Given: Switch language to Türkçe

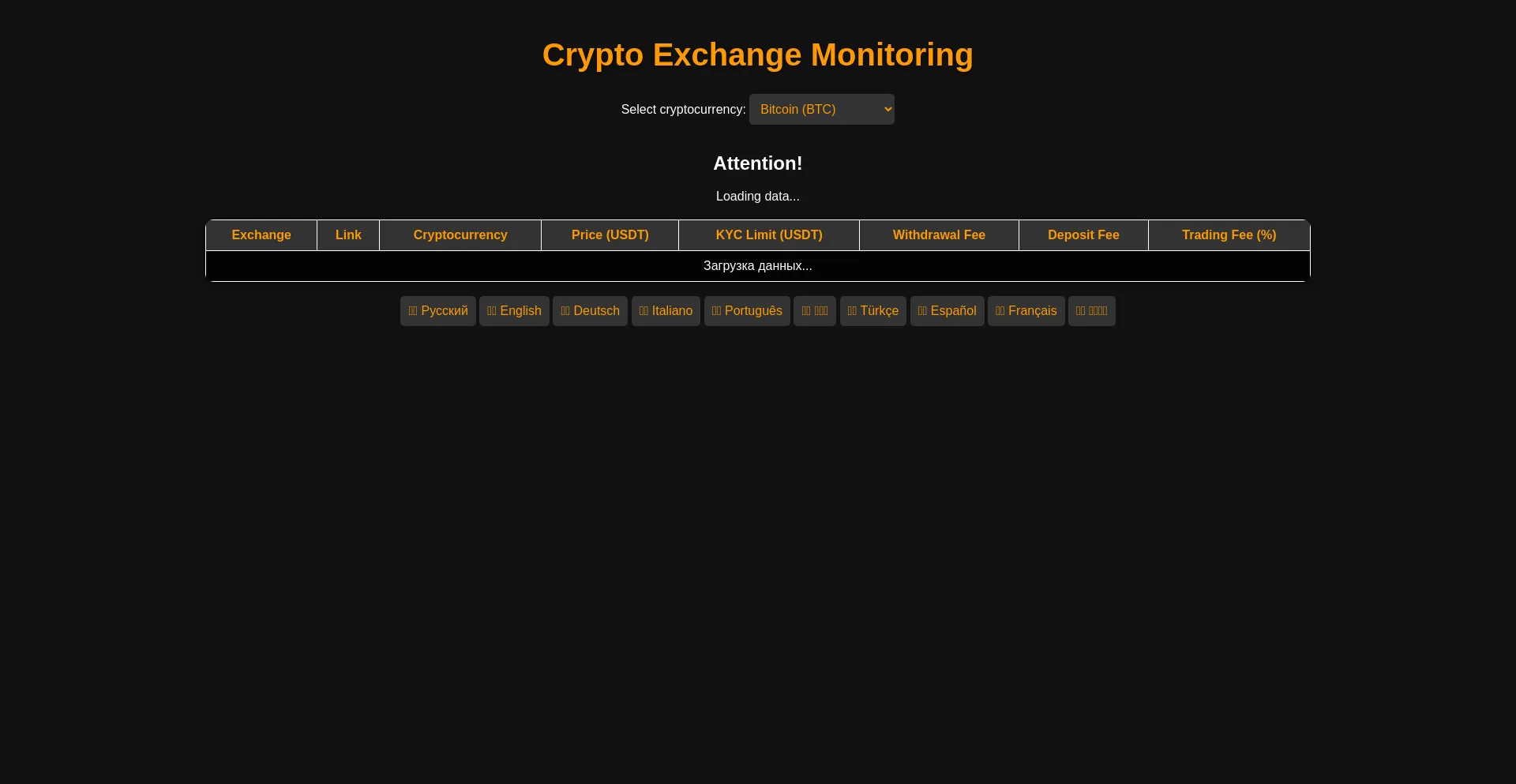Looking at the screenshot, I should (872, 310).
